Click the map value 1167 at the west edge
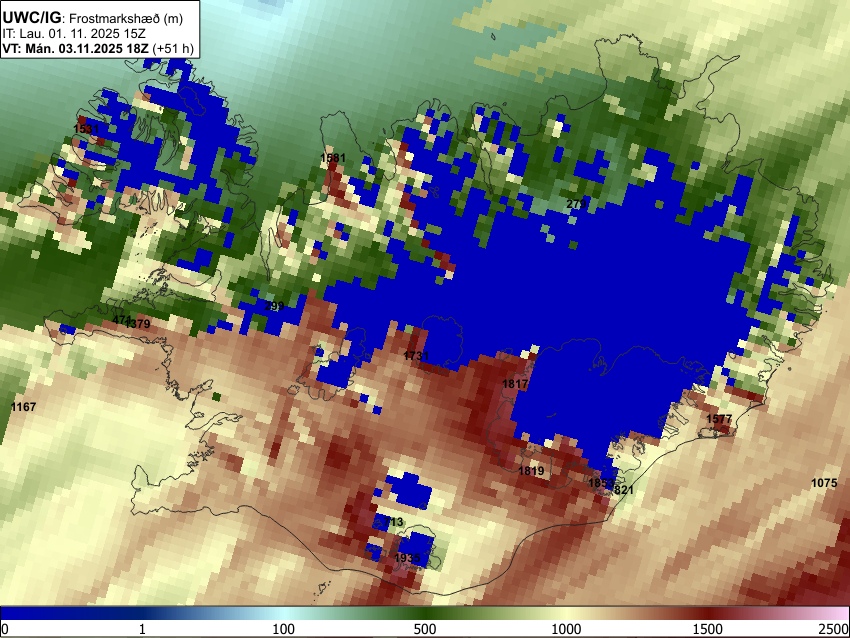The image size is (850, 638). coord(23,407)
